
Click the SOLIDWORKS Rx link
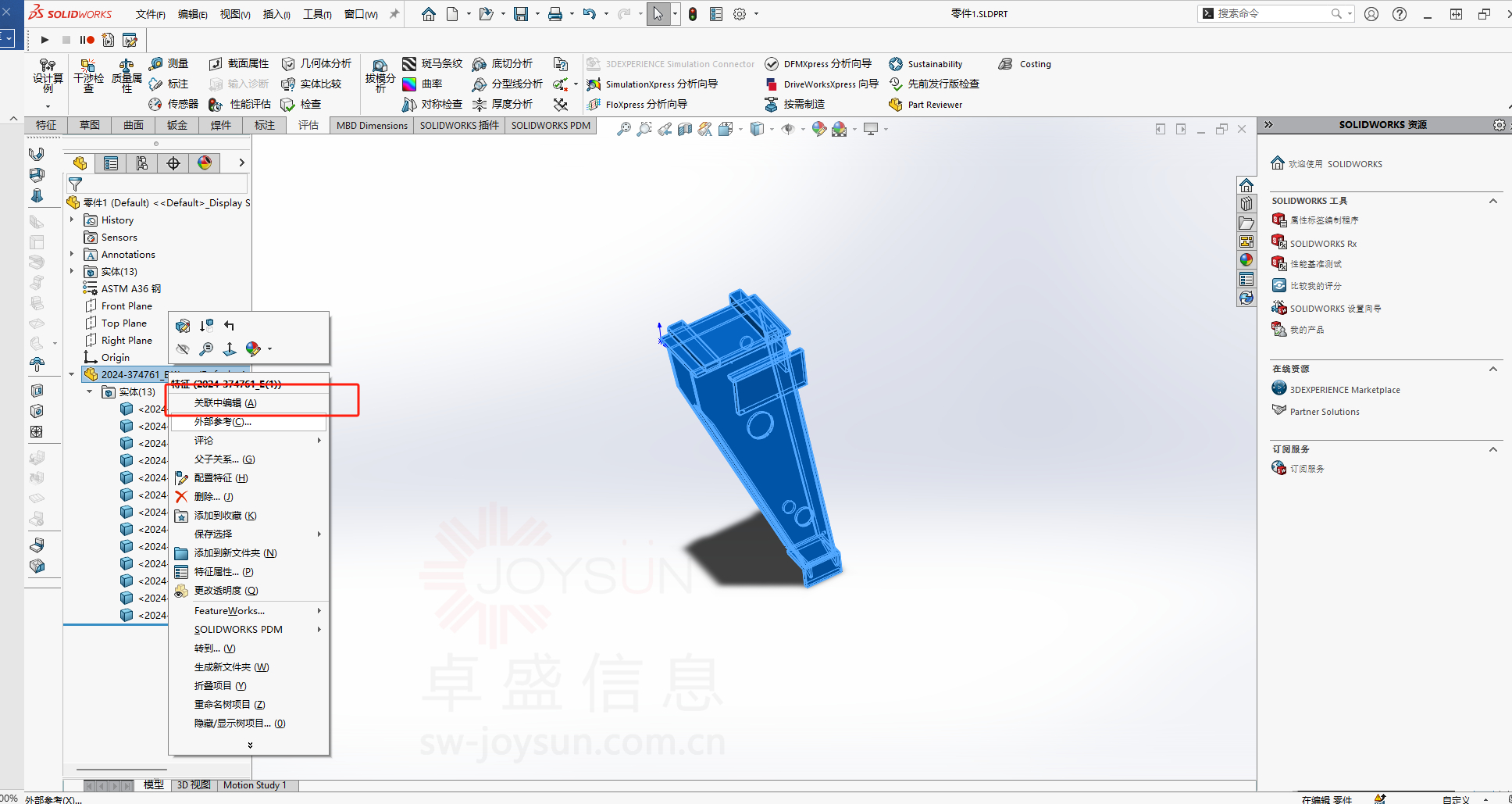click(1323, 244)
